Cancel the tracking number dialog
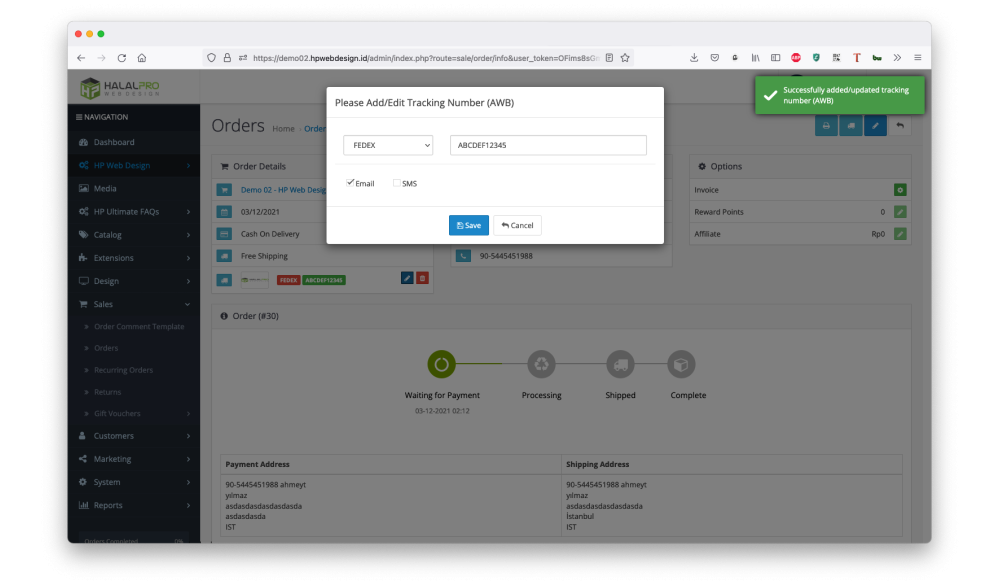 coord(517,226)
